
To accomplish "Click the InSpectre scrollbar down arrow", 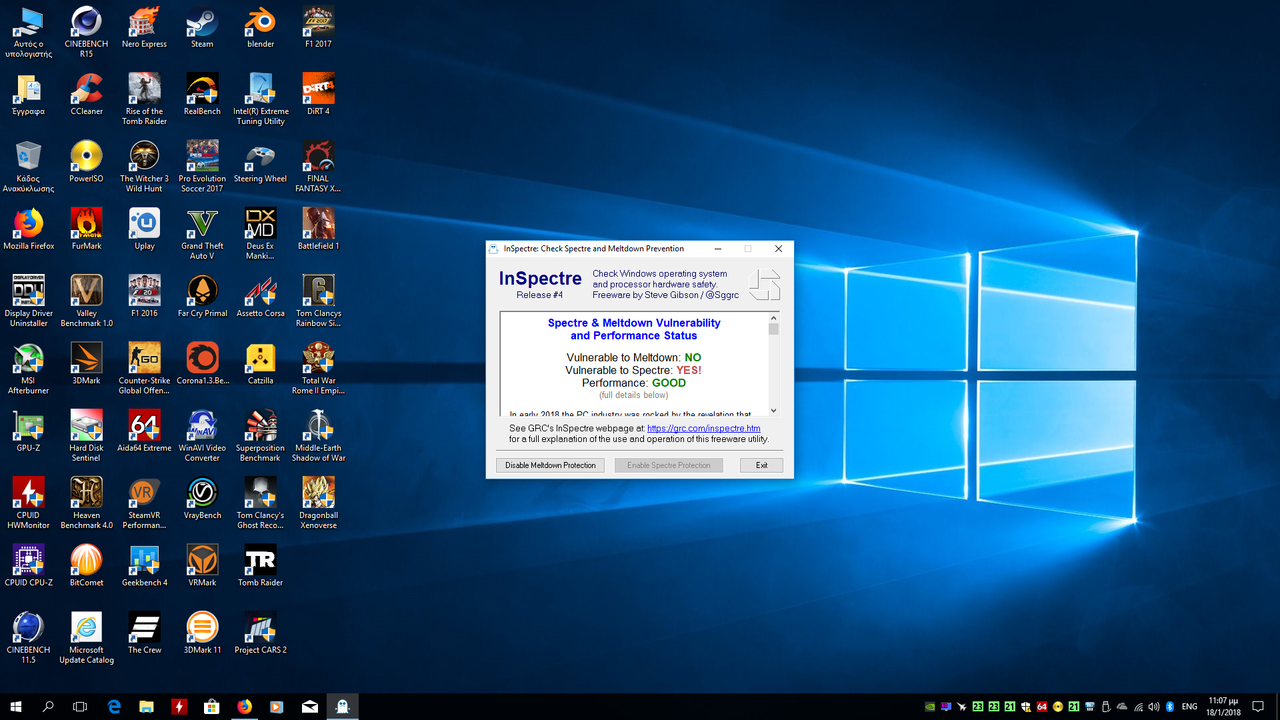I will [x=773, y=410].
